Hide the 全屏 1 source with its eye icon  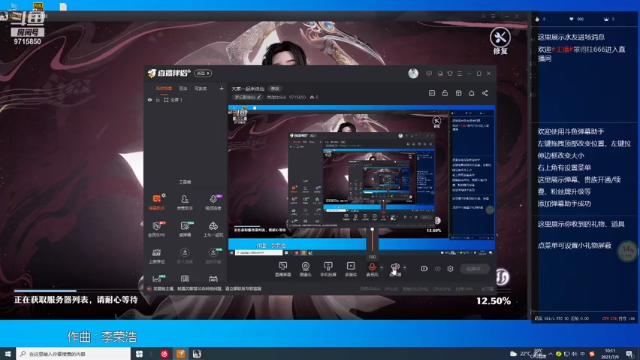(150, 100)
